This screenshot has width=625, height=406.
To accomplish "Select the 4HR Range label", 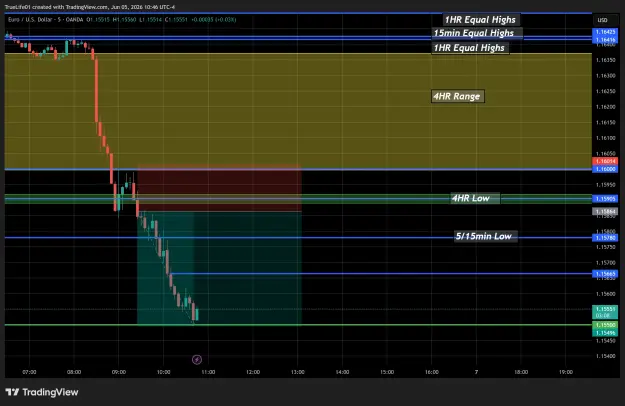I will pos(457,96).
